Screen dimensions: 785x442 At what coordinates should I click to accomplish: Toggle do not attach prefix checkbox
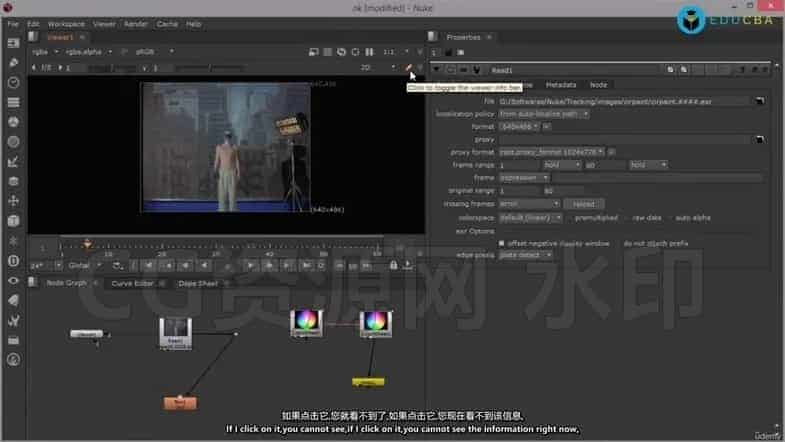tap(619, 243)
